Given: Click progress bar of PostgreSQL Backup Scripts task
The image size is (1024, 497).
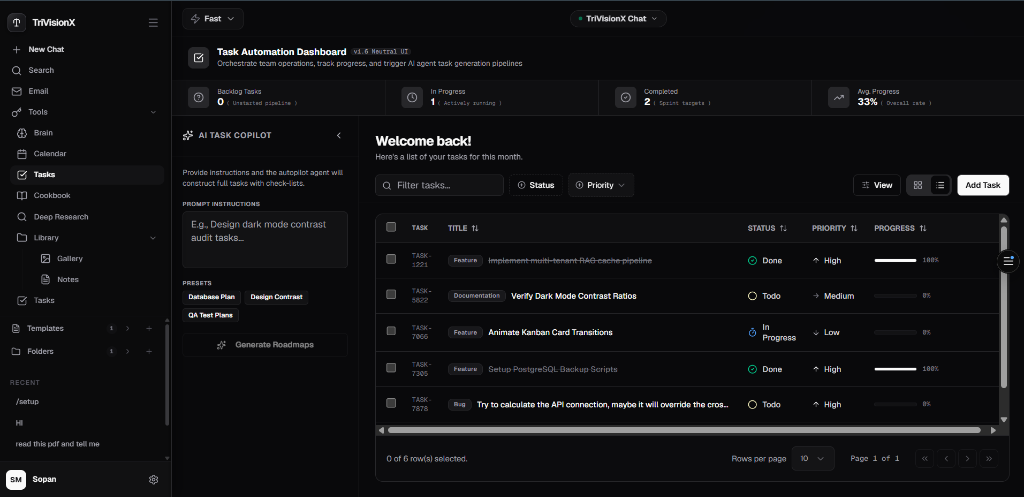Looking at the screenshot, I should (895, 369).
